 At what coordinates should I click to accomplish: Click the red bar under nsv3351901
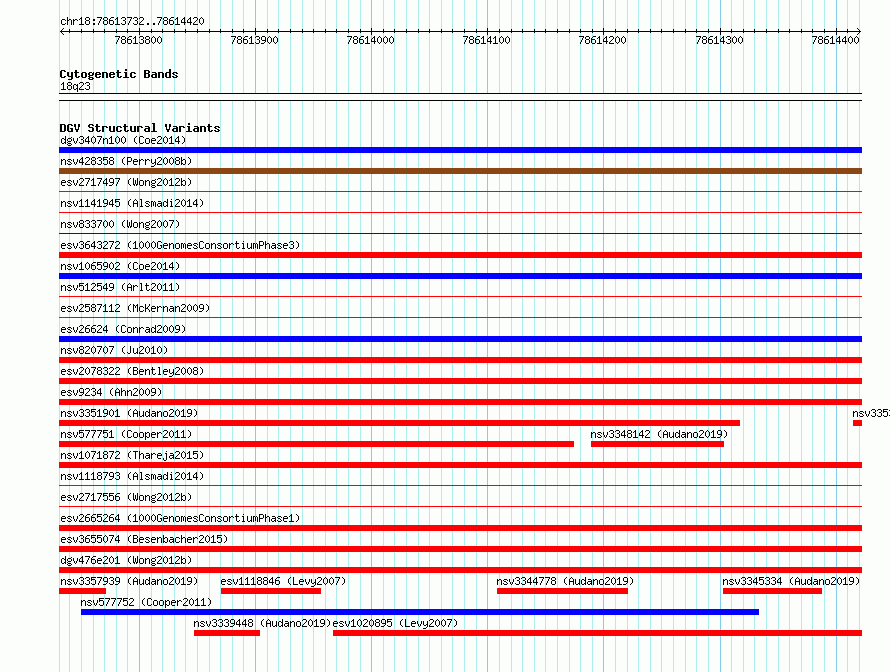tap(400, 423)
